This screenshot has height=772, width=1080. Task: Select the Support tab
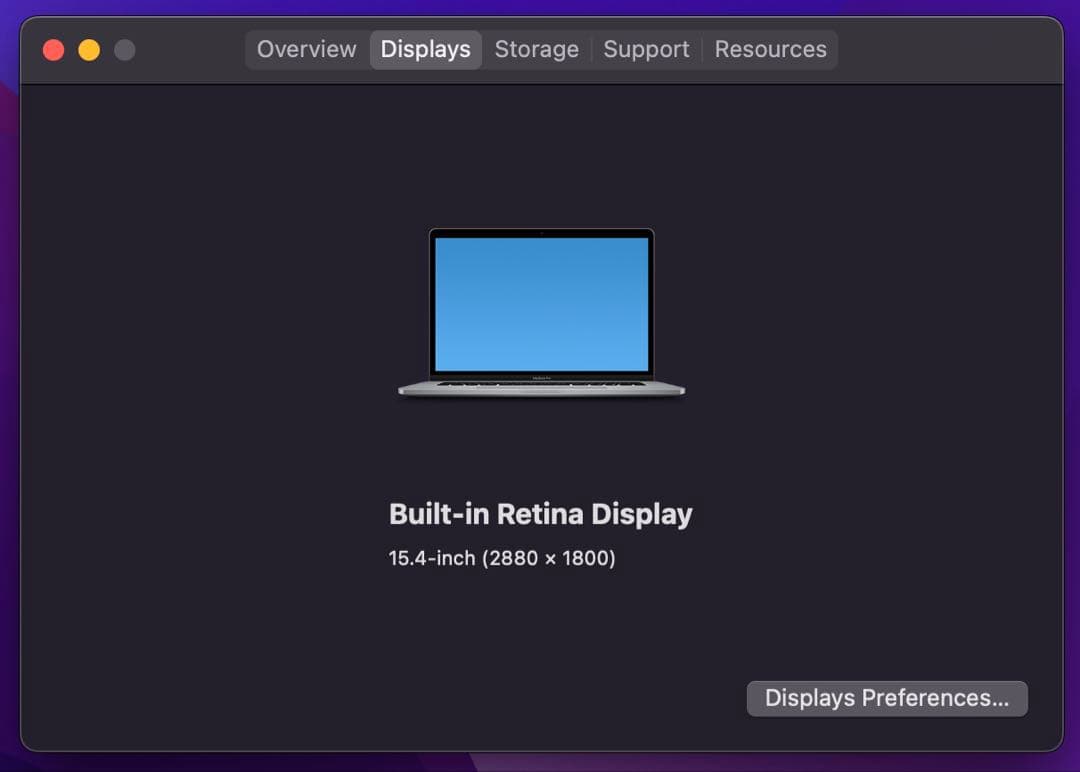(646, 49)
